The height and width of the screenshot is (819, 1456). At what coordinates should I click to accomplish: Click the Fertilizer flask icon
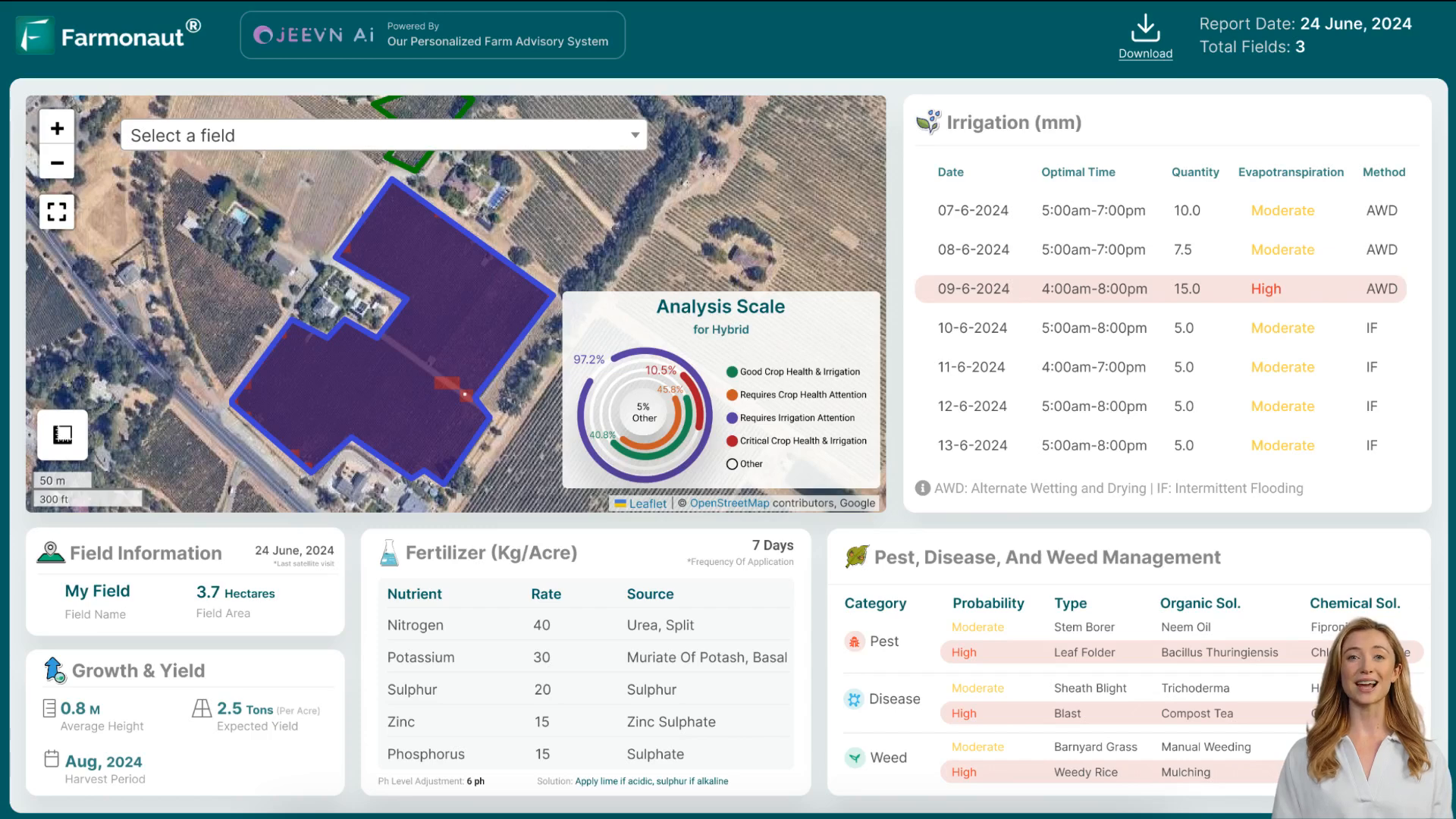click(389, 553)
